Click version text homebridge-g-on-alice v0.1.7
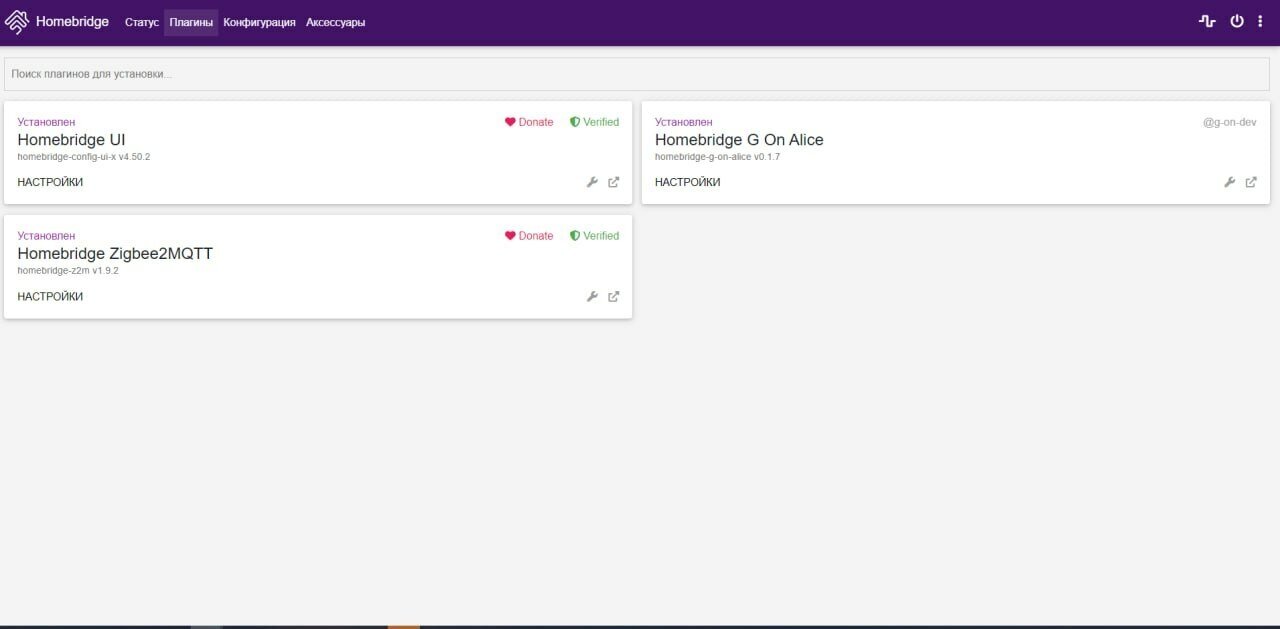 click(x=717, y=157)
